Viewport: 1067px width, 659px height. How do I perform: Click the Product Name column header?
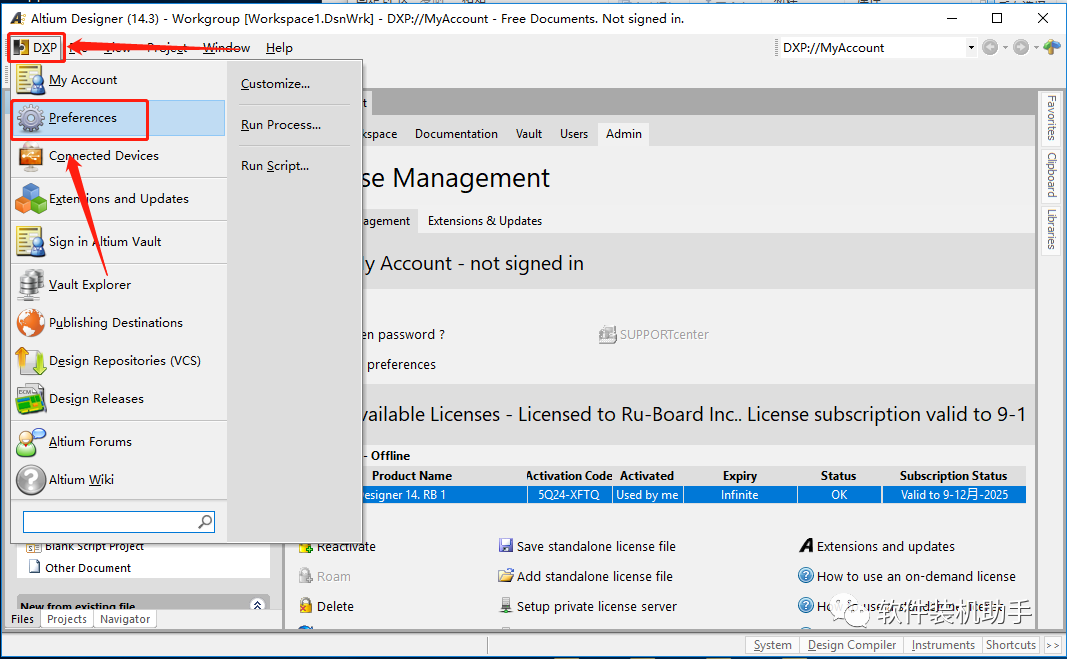click(412, 476)
